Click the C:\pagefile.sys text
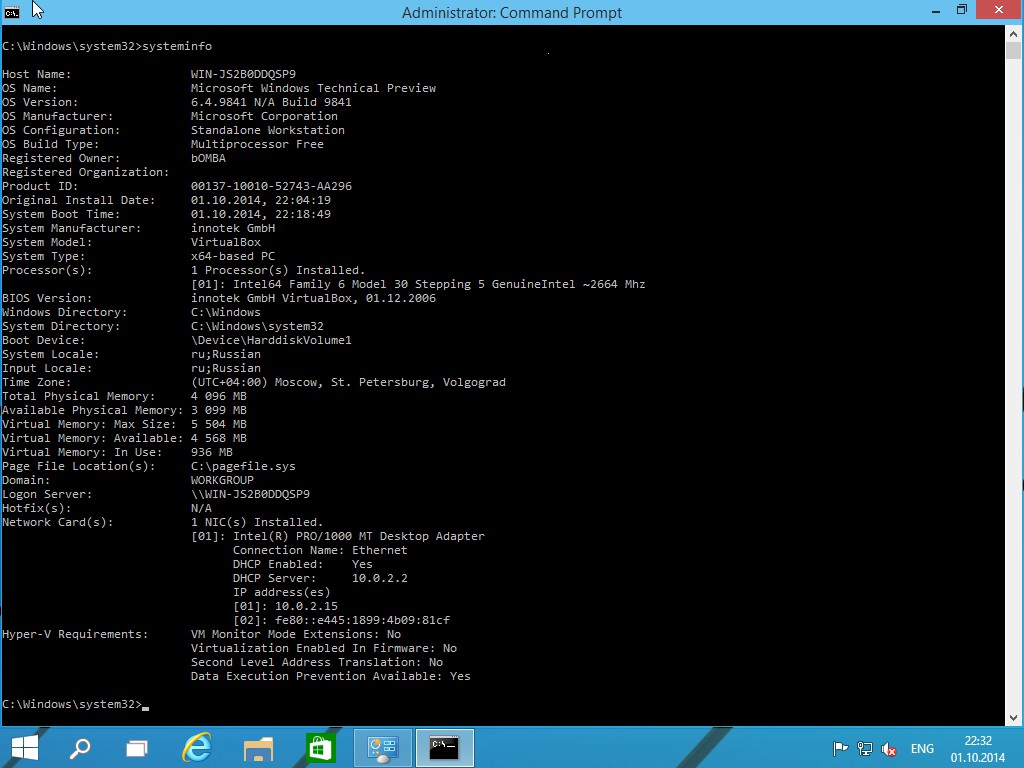Image resolution: width=1024 pixels, height=768 pixels. (243, 466)
